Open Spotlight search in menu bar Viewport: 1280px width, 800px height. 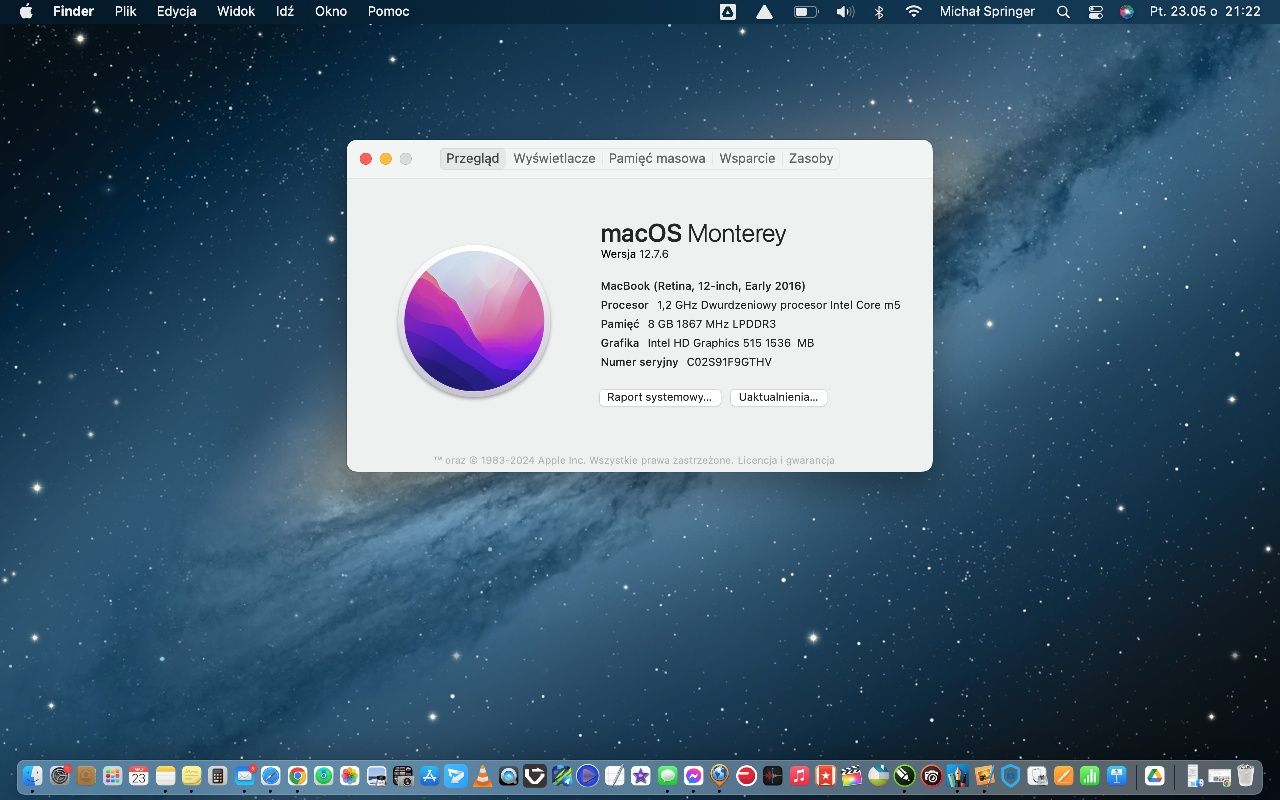1063,12
